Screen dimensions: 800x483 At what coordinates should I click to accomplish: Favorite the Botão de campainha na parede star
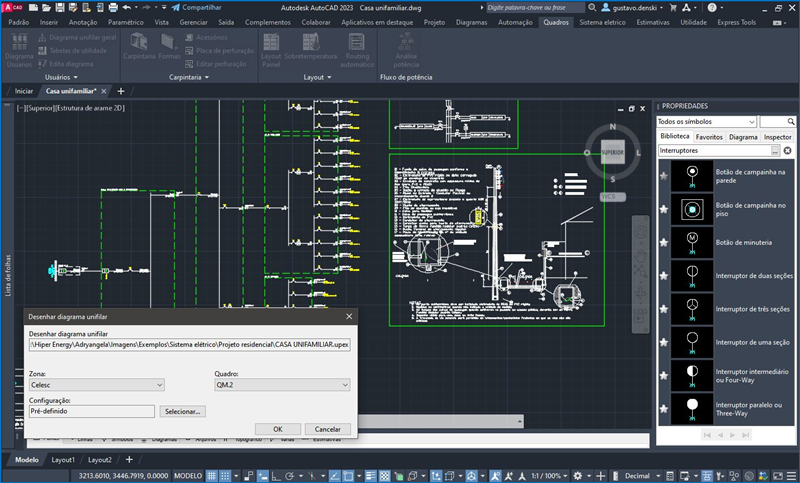tap(664, 177)
